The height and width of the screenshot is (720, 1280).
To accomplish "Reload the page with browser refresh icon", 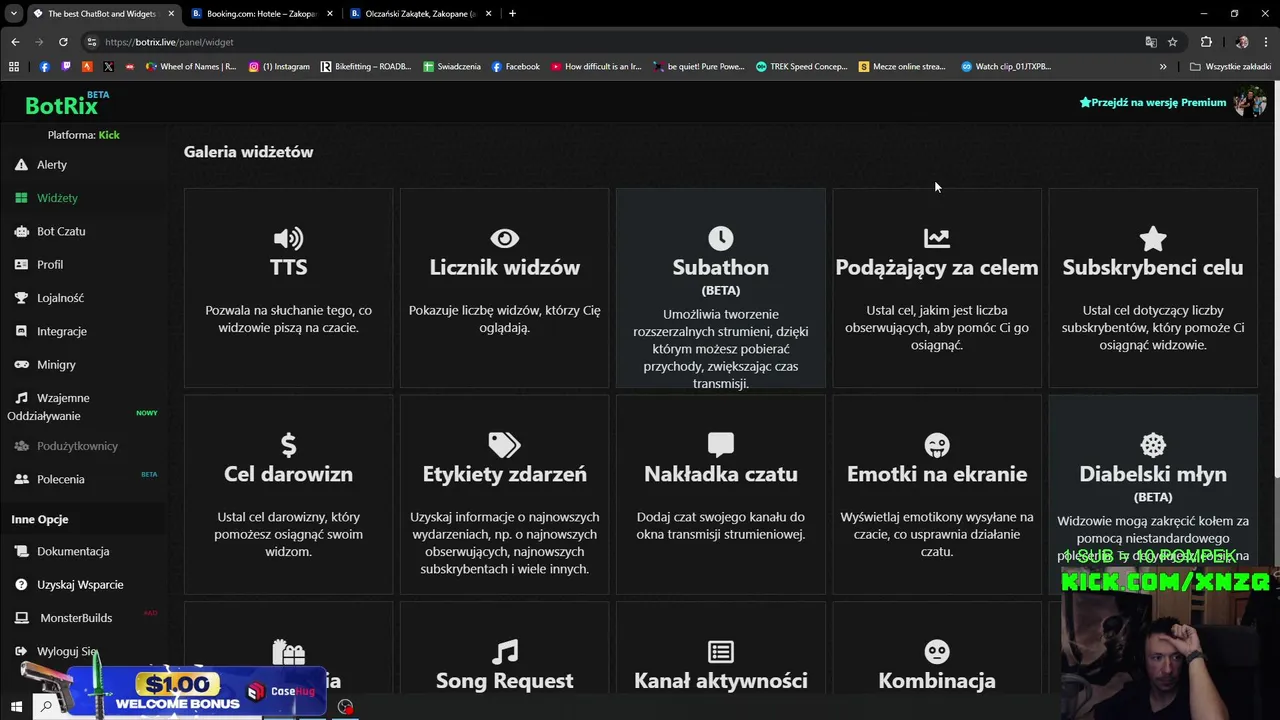I will [x=63, y=42].
